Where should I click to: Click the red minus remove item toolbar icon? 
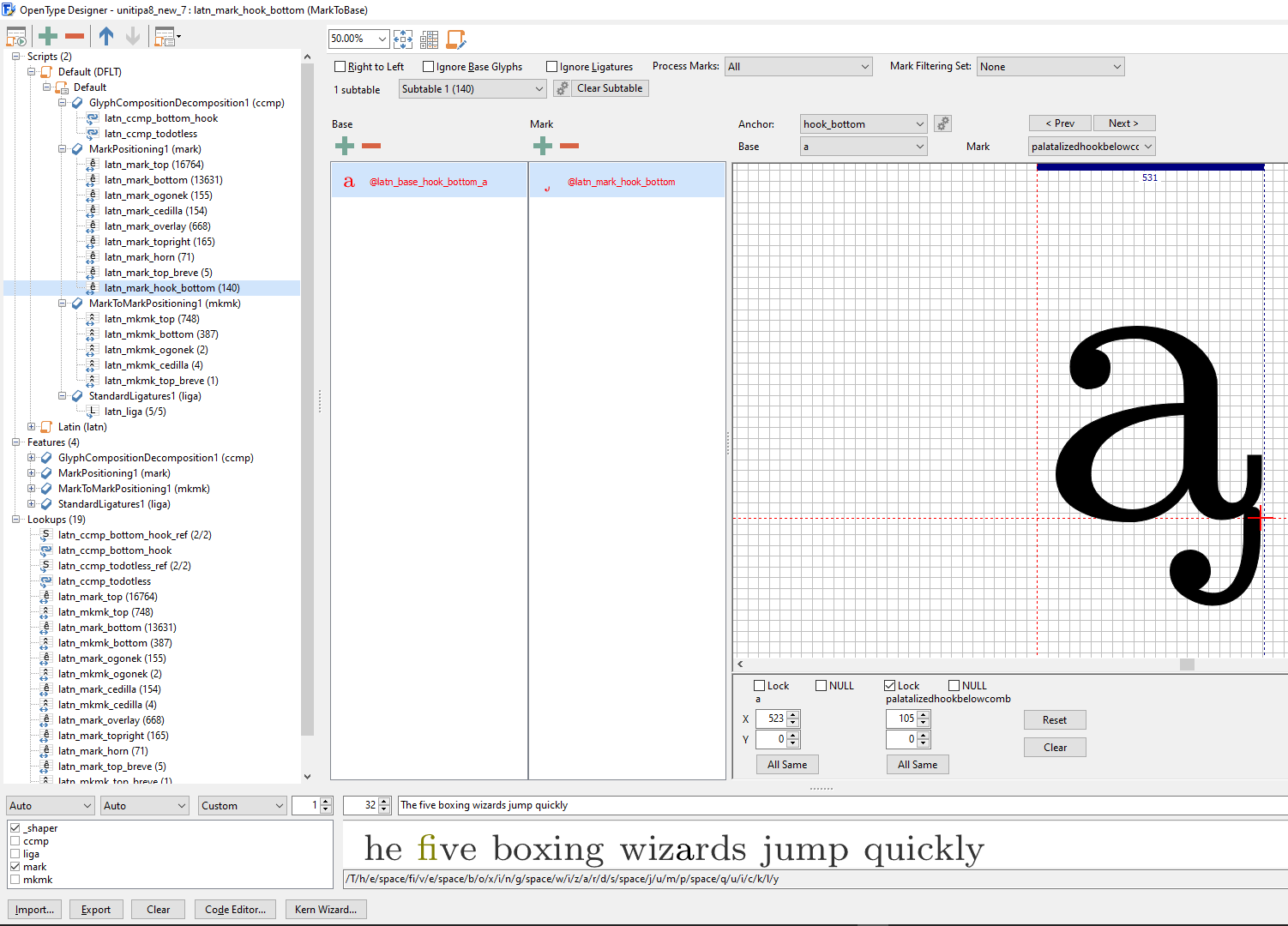[x=75, y=36]
